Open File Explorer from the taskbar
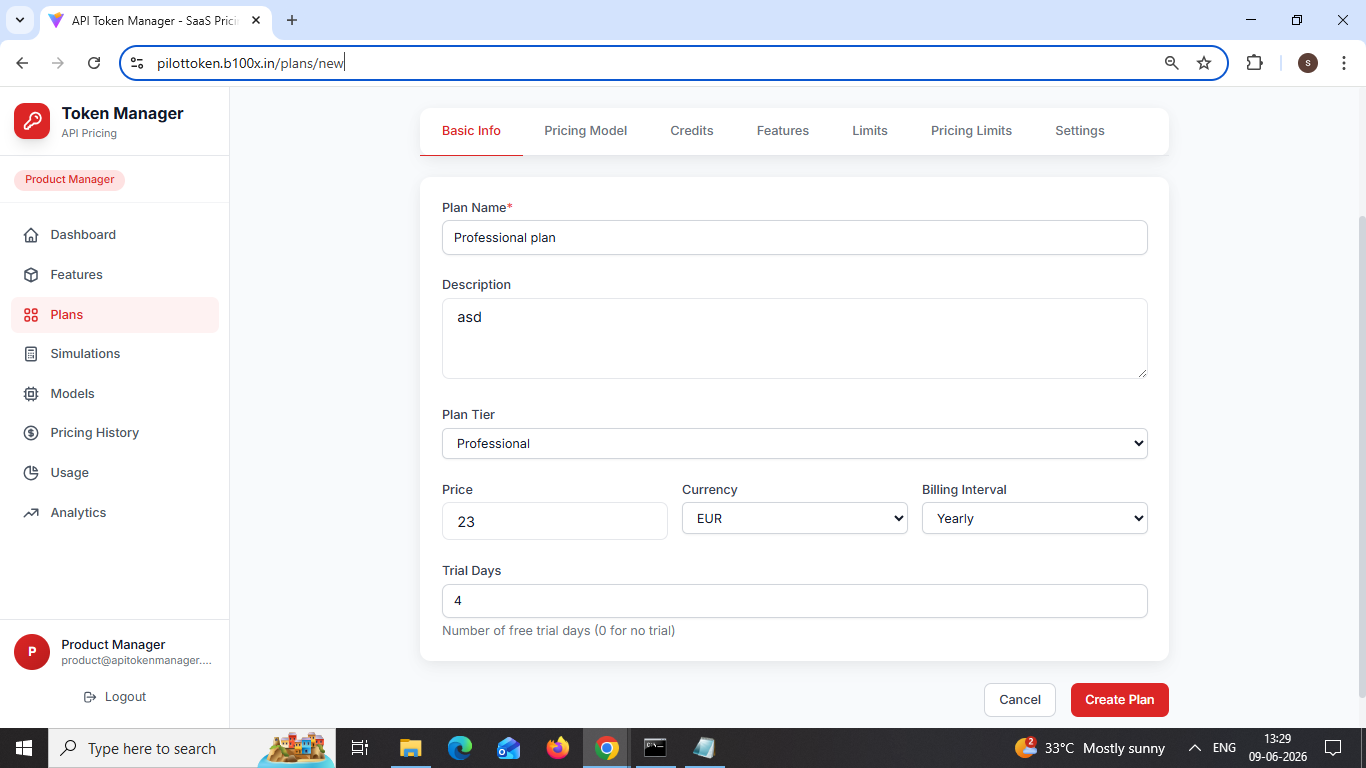The image size is (1366, 768). 411,748
